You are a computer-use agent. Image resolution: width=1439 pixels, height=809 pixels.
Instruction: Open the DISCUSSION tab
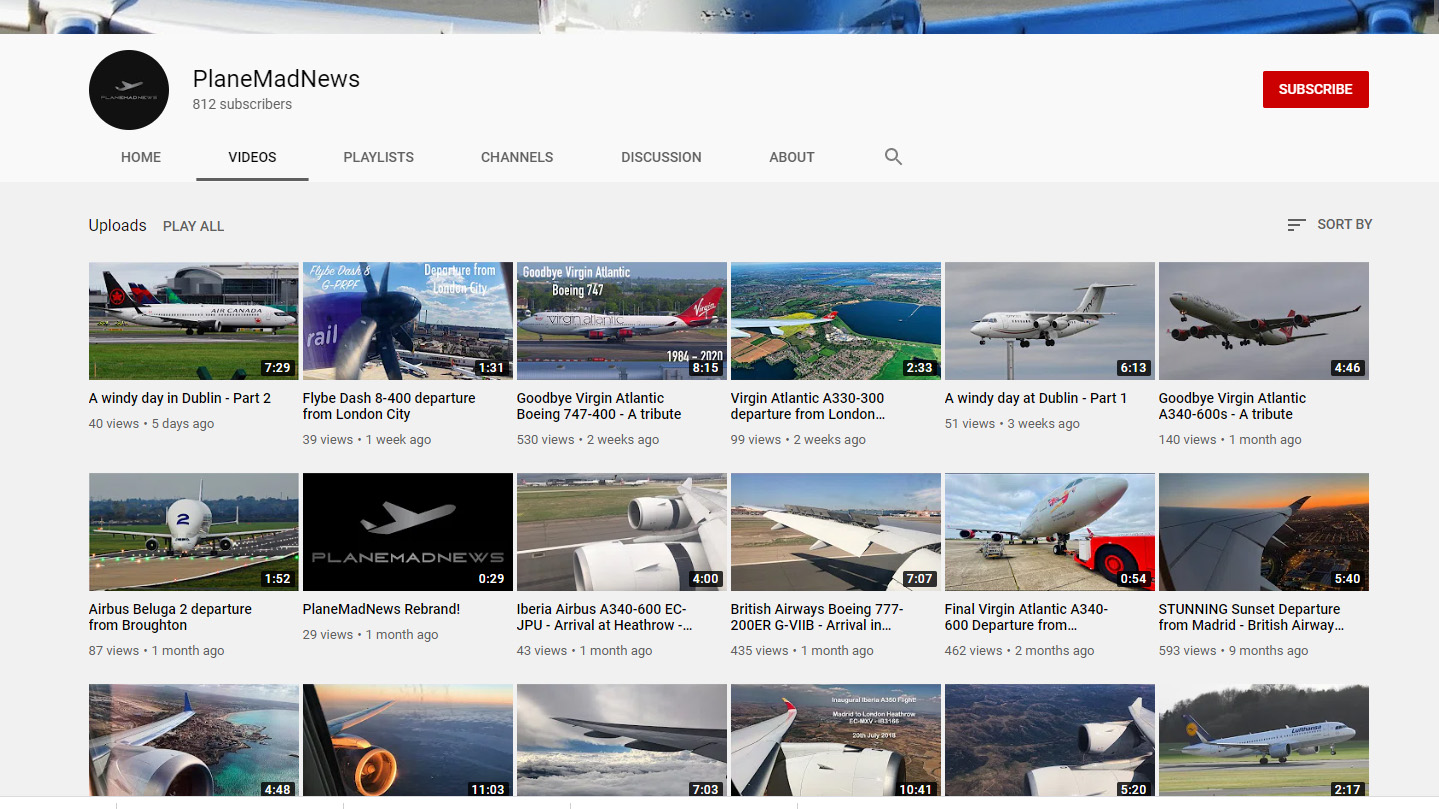(661, 157)
